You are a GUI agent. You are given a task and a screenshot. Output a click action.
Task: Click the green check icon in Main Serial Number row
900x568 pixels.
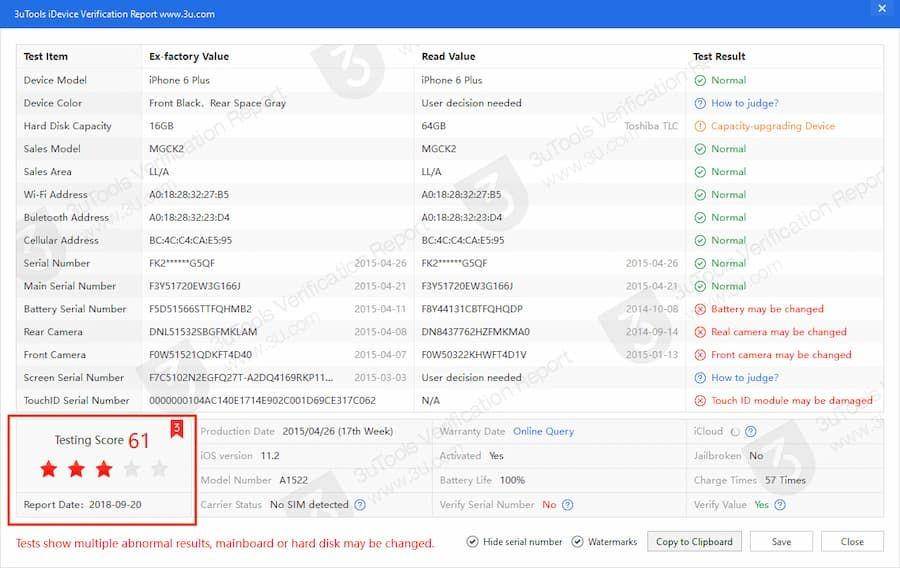pyautogui.click(x=700, y=286)
